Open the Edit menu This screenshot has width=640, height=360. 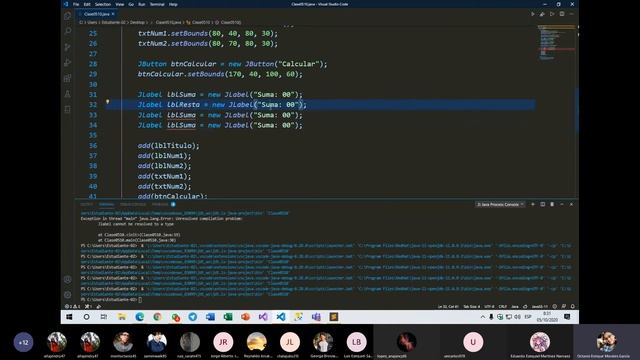pos(87,4)
